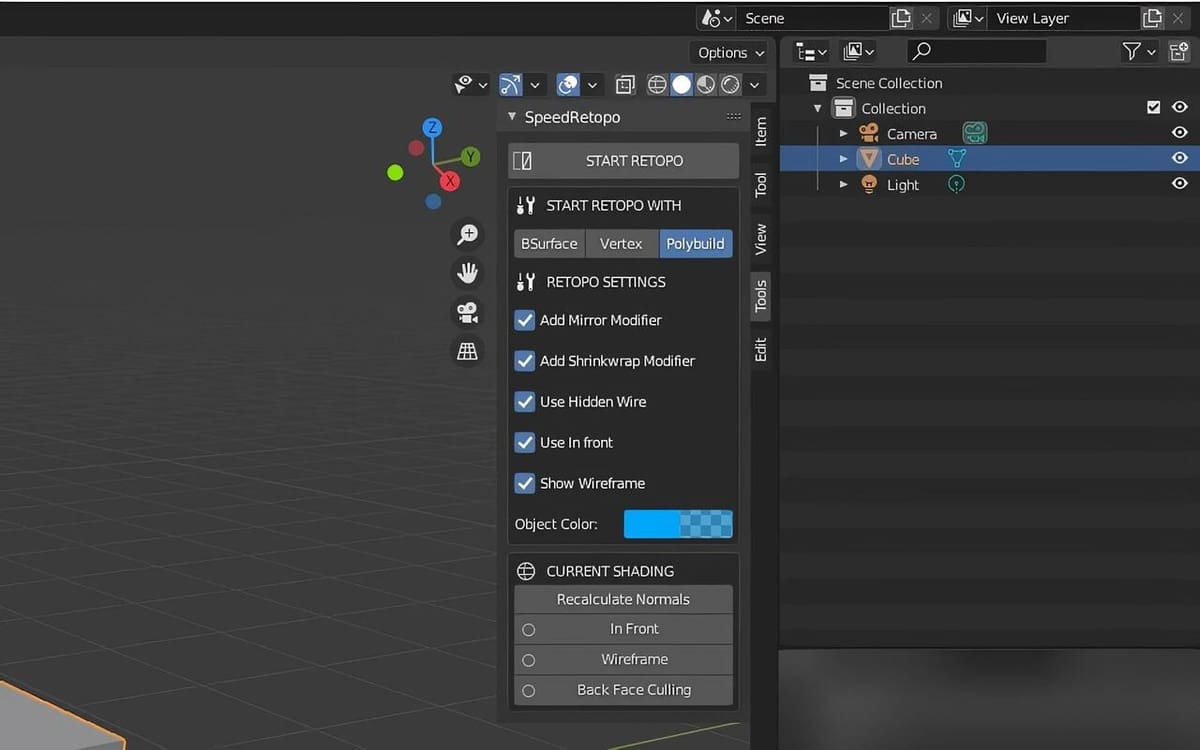Uncheck Use In front
The width and height of the screenshot is (1200, 750).
525,442
